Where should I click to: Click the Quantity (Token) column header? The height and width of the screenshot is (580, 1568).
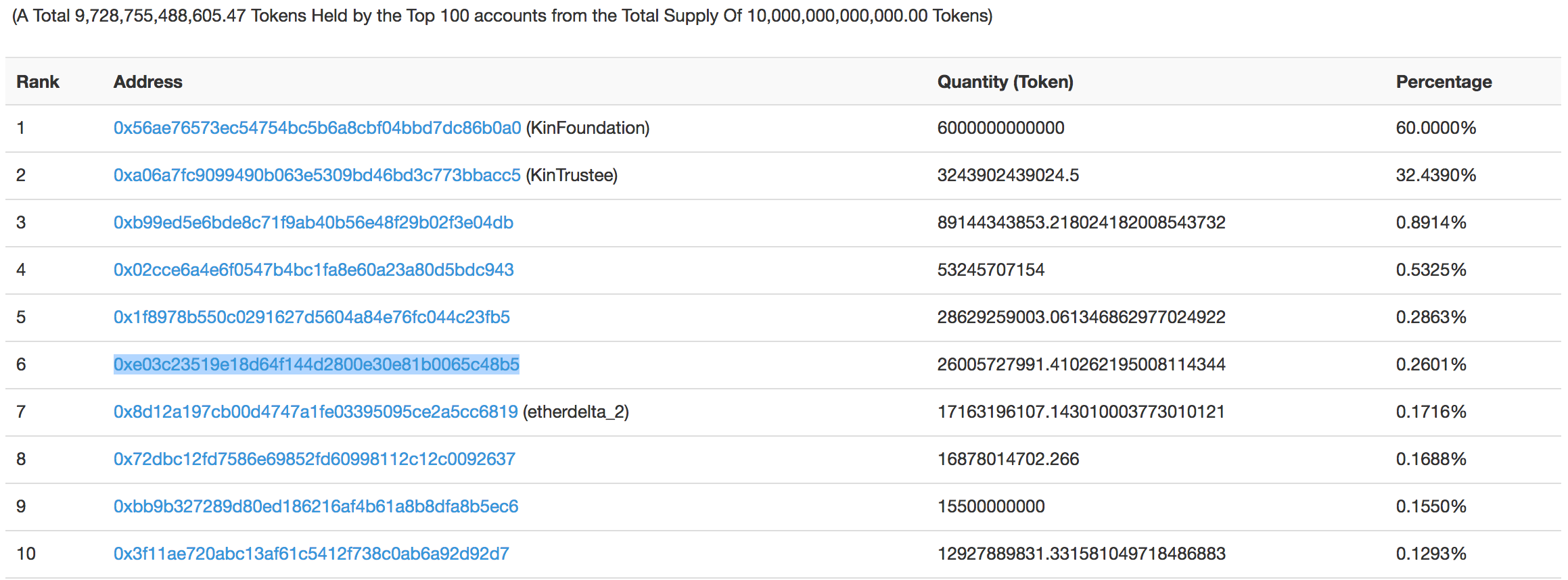1005,82
